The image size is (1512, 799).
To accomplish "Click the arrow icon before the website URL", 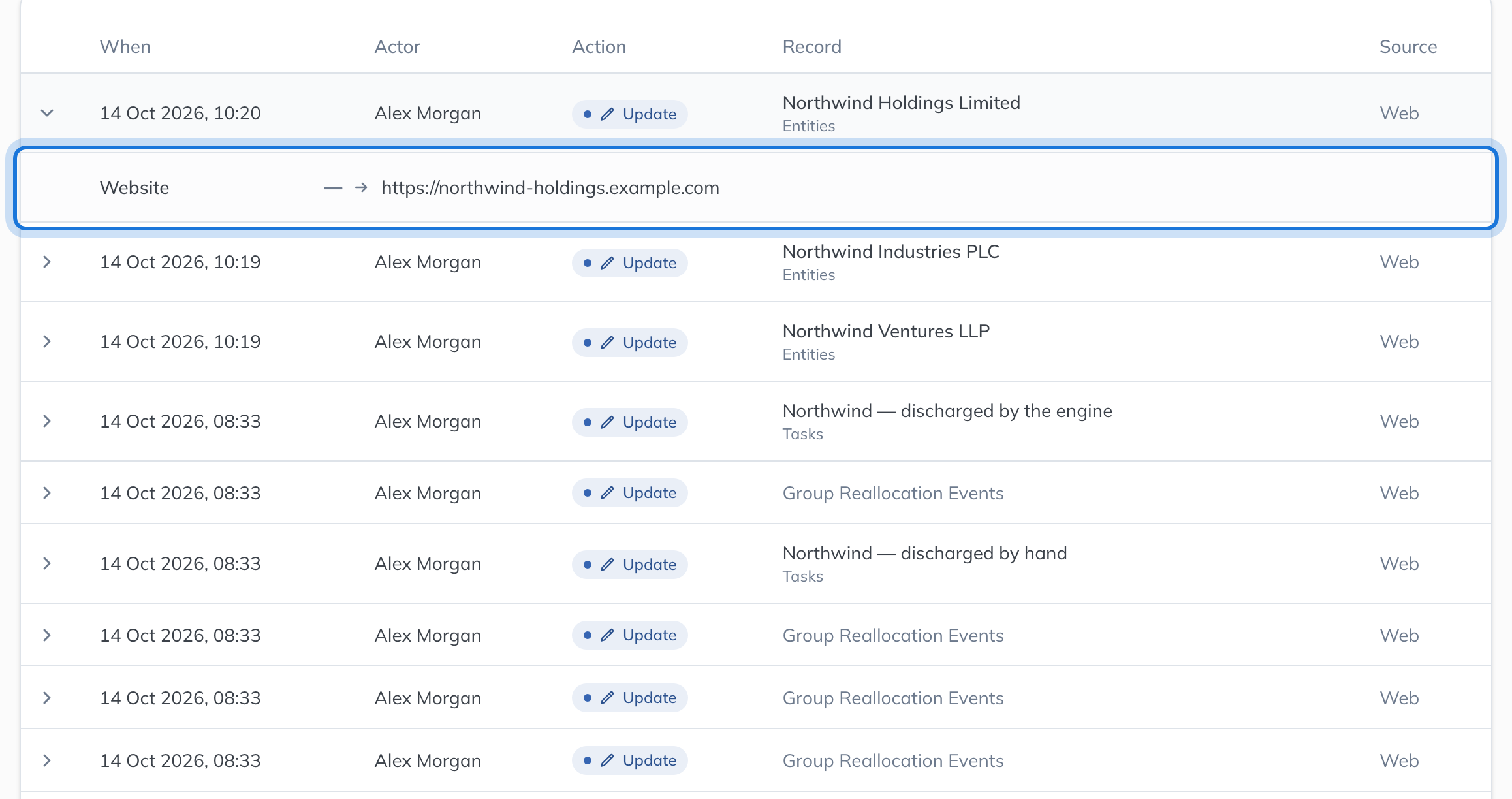I will pyautogui.click(x=361, y=188).
